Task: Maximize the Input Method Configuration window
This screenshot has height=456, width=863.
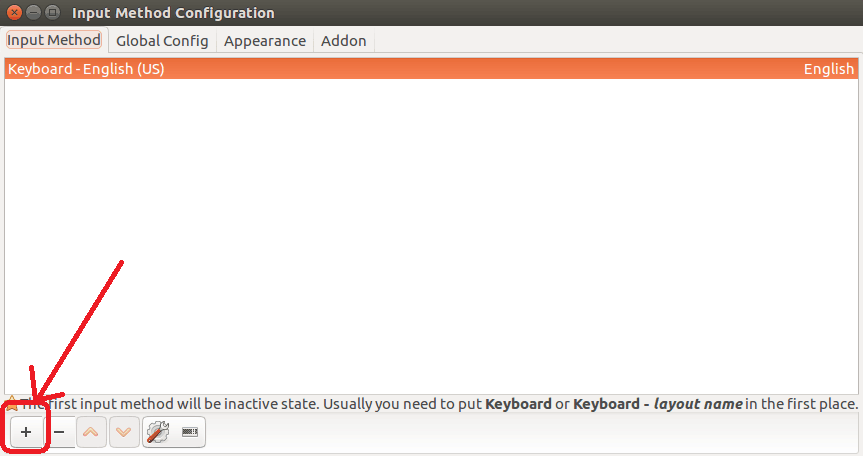Action: pos(51,12)
